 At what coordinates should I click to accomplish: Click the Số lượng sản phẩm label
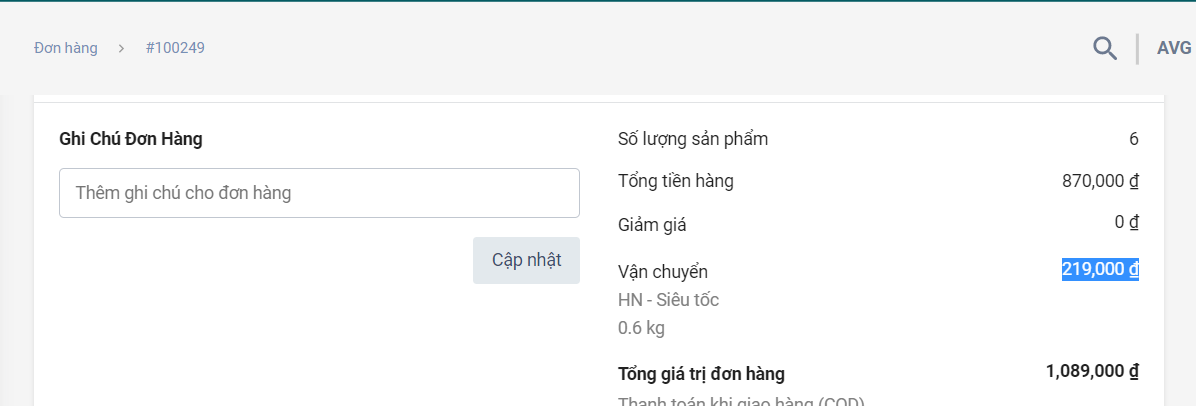693,139
